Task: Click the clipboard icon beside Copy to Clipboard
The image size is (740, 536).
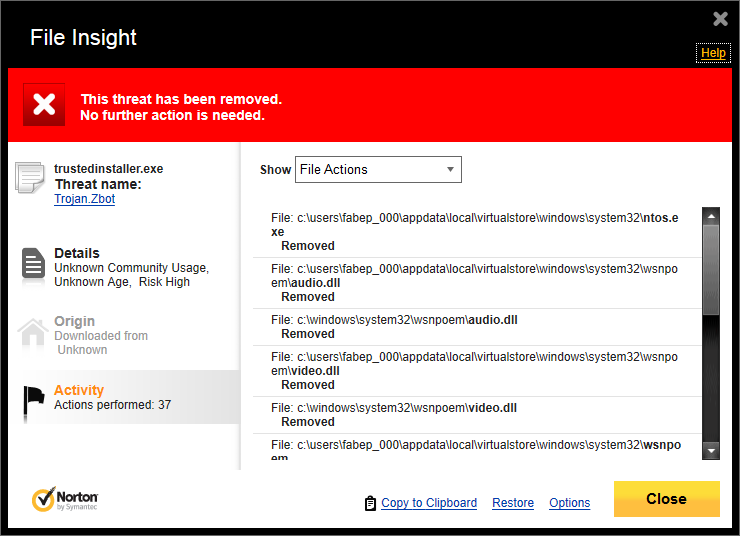Action: (370, 503)
